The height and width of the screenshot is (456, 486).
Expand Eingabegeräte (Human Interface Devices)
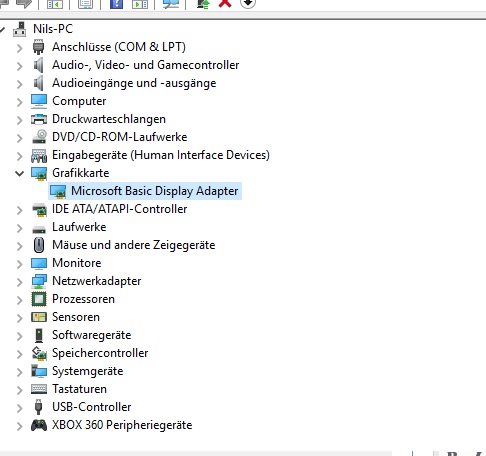[20, 156]
